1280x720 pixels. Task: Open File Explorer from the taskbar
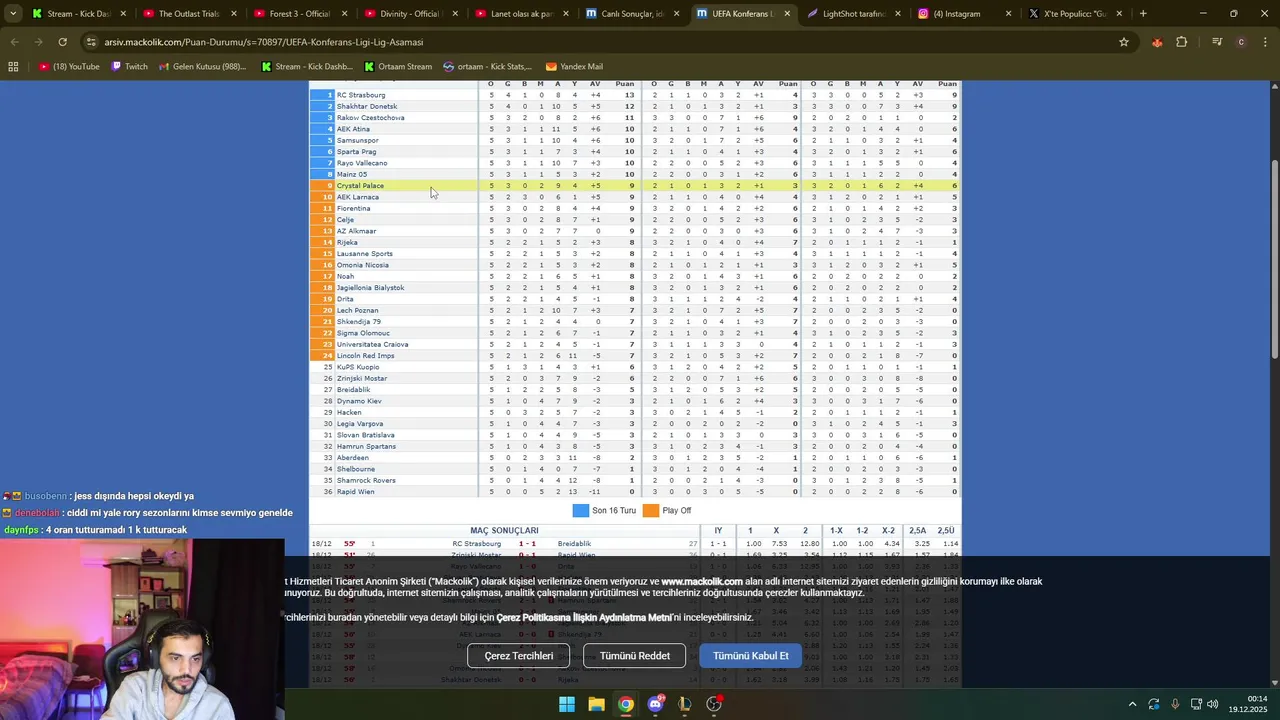tap(596, 704)
